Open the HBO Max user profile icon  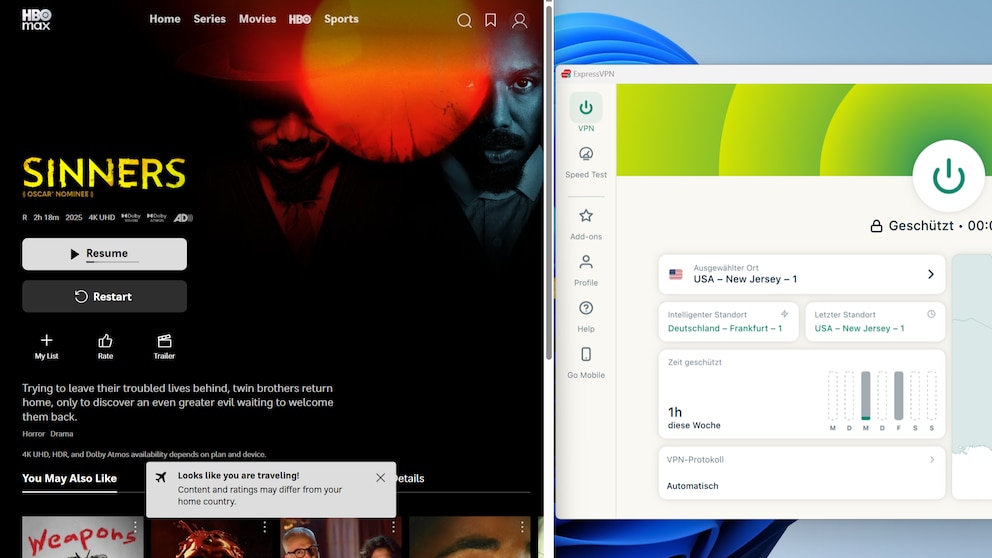coord(519,20)
